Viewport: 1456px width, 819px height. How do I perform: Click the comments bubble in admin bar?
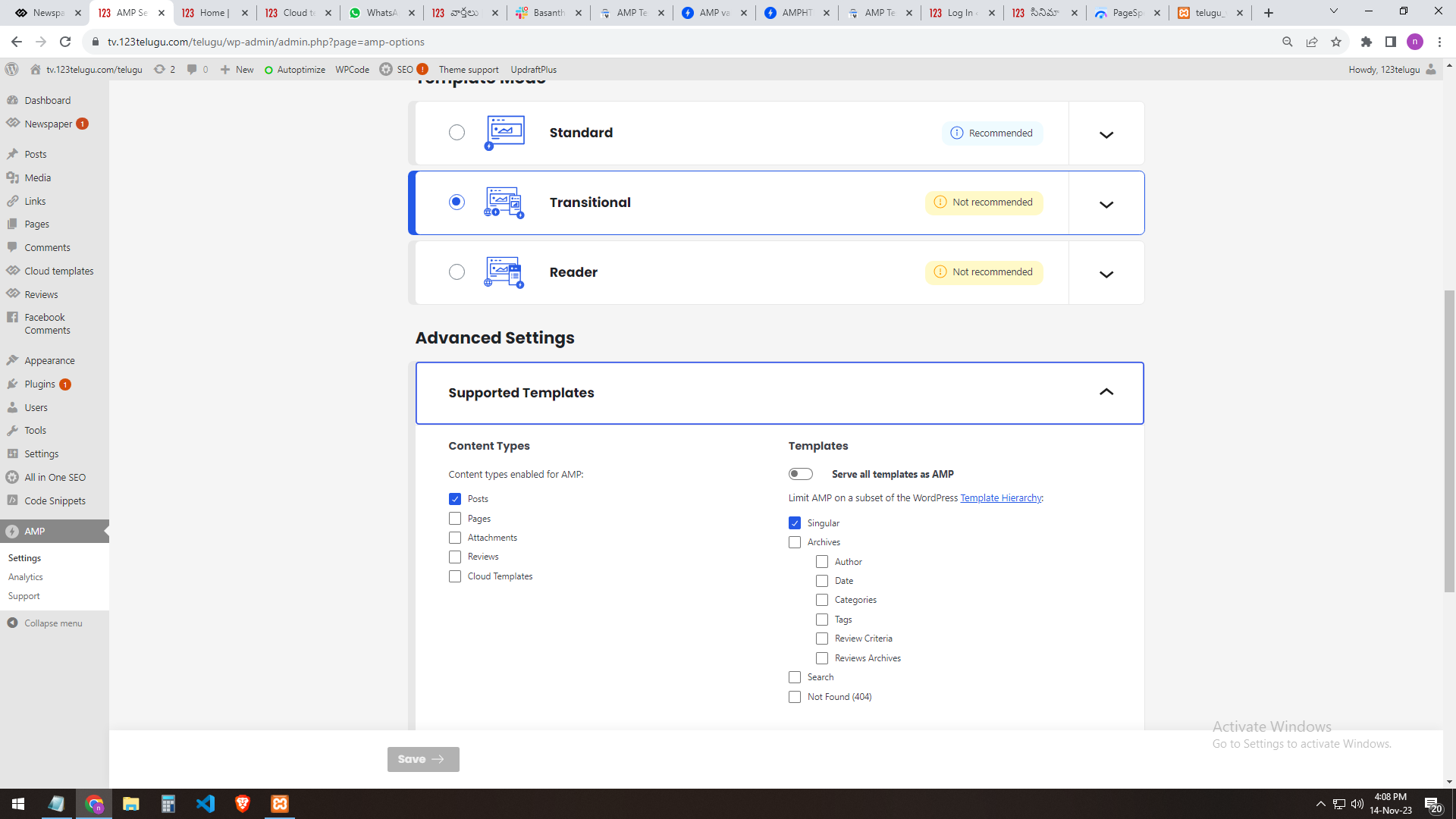pos(192,69)
